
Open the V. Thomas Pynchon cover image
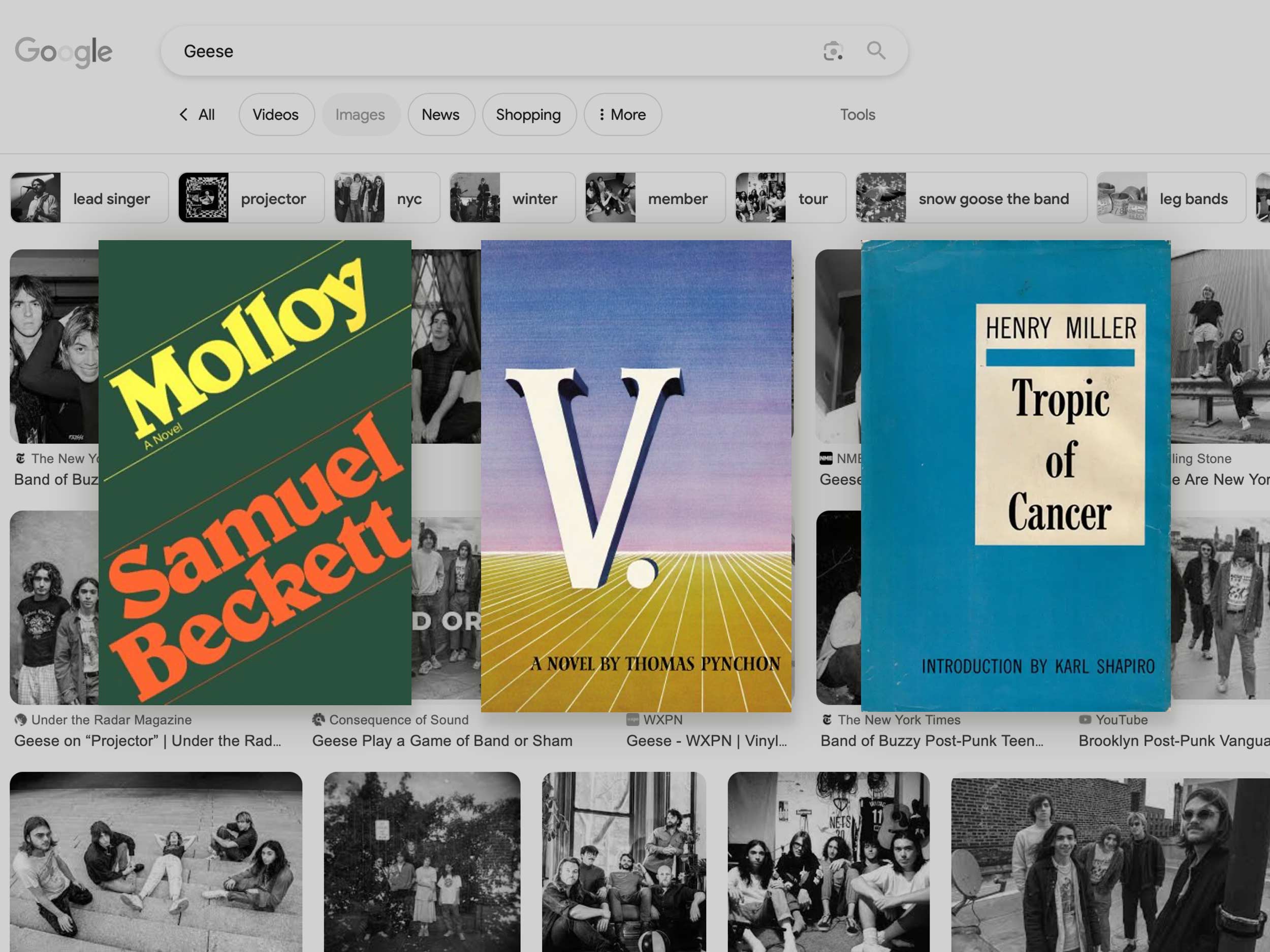click(x=636, y=476)
